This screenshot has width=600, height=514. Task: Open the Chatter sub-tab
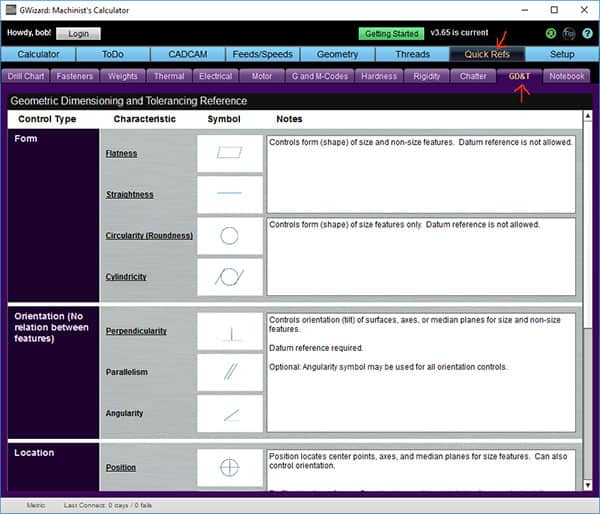click(x=473, y=76)
